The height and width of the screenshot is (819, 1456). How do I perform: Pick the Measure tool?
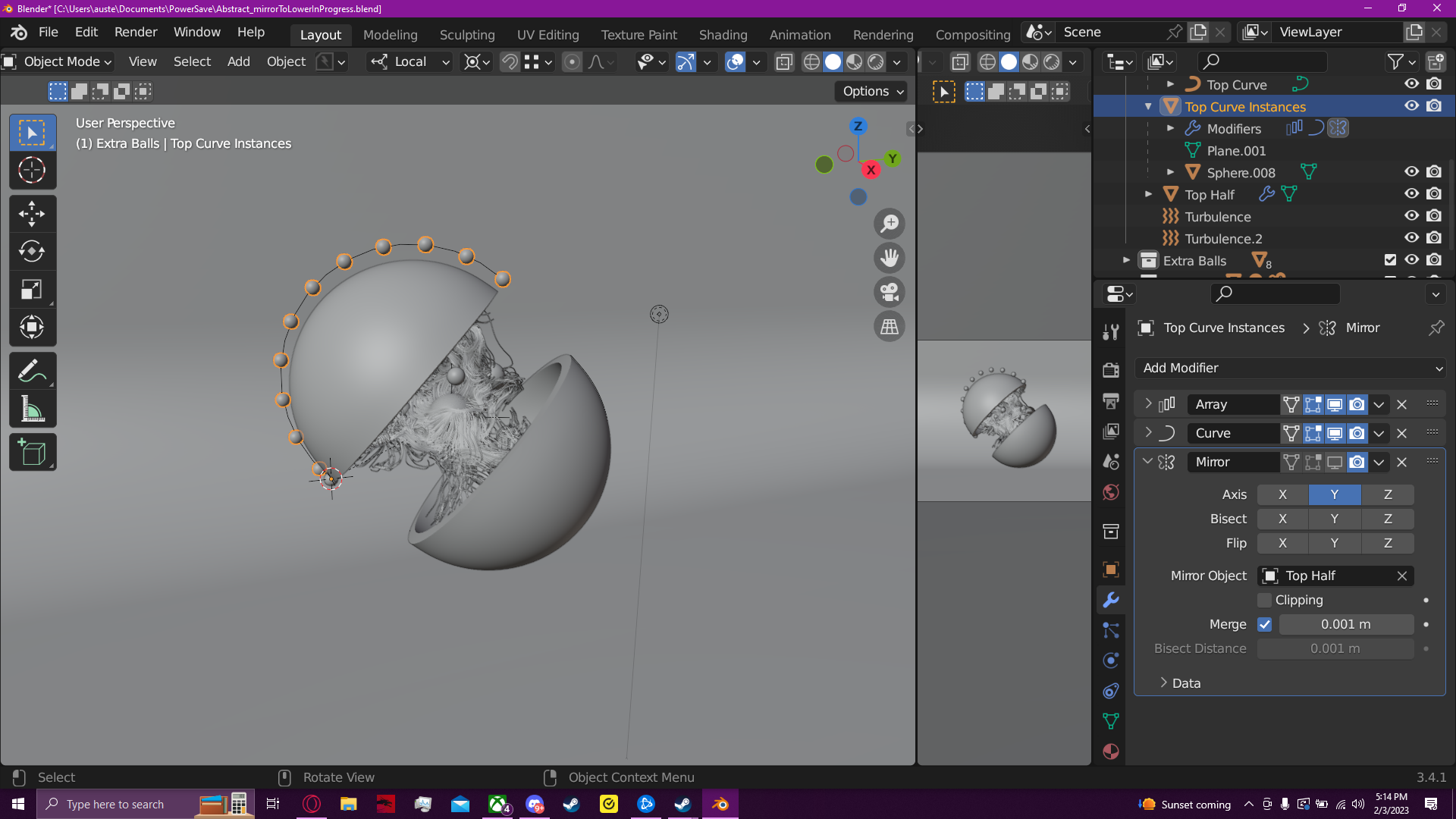pos(32,409)
